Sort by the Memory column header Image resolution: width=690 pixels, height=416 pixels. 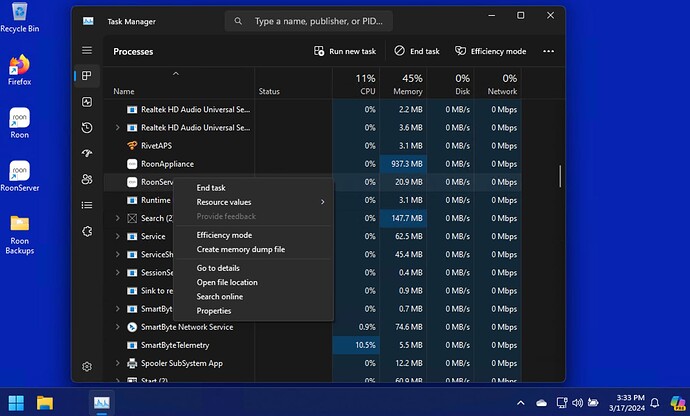(403, 84)
